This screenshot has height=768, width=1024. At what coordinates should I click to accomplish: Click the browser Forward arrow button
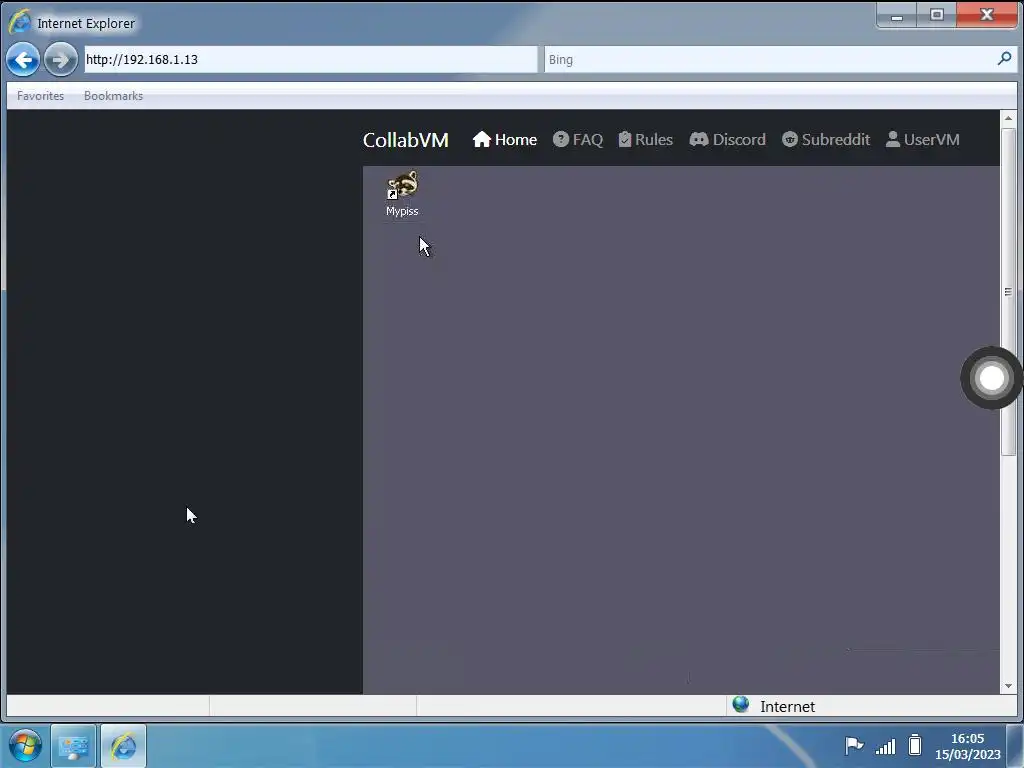(61, 60)
